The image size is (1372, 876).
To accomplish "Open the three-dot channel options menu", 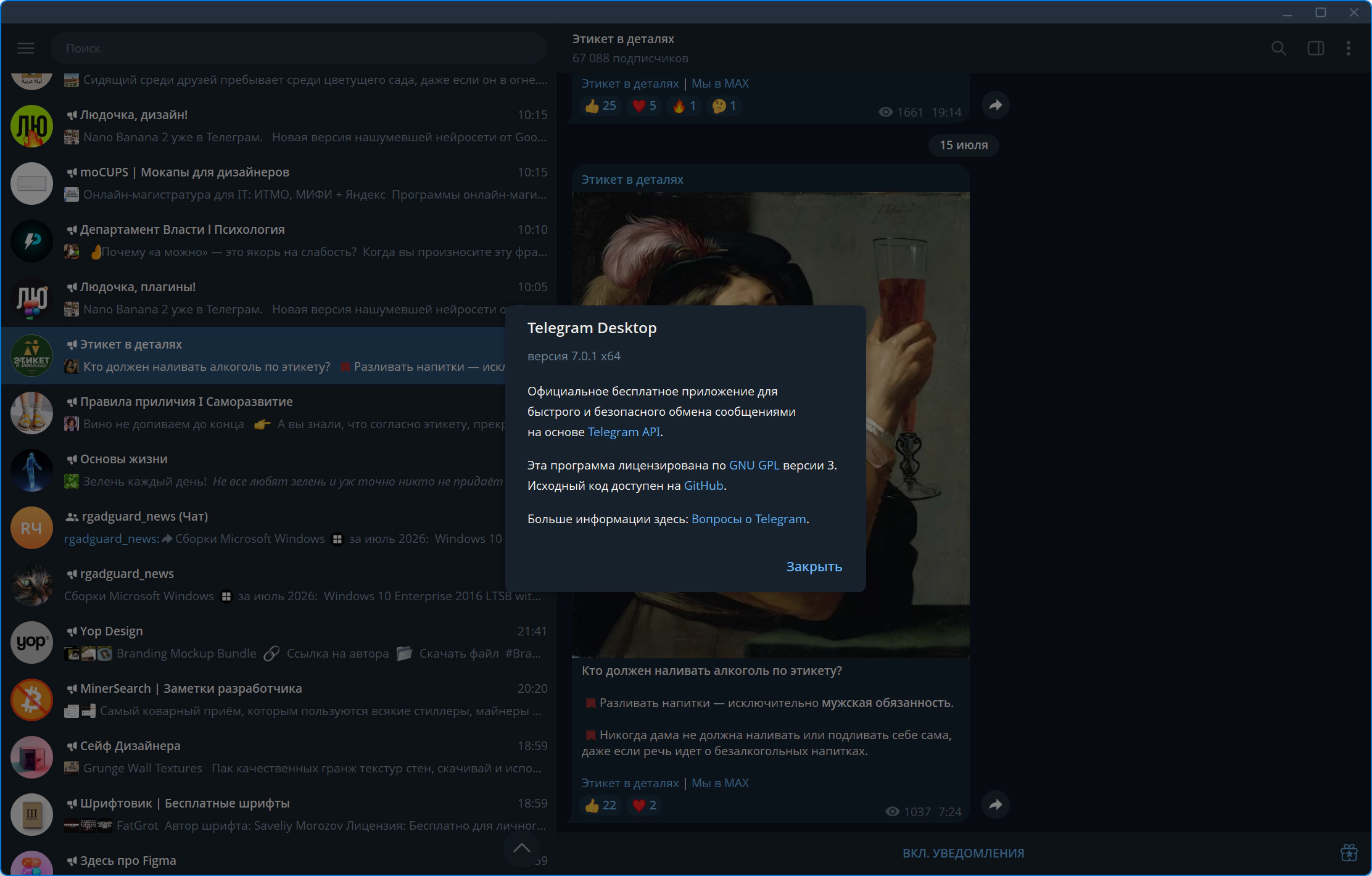I will click(x=1349, y=48).
